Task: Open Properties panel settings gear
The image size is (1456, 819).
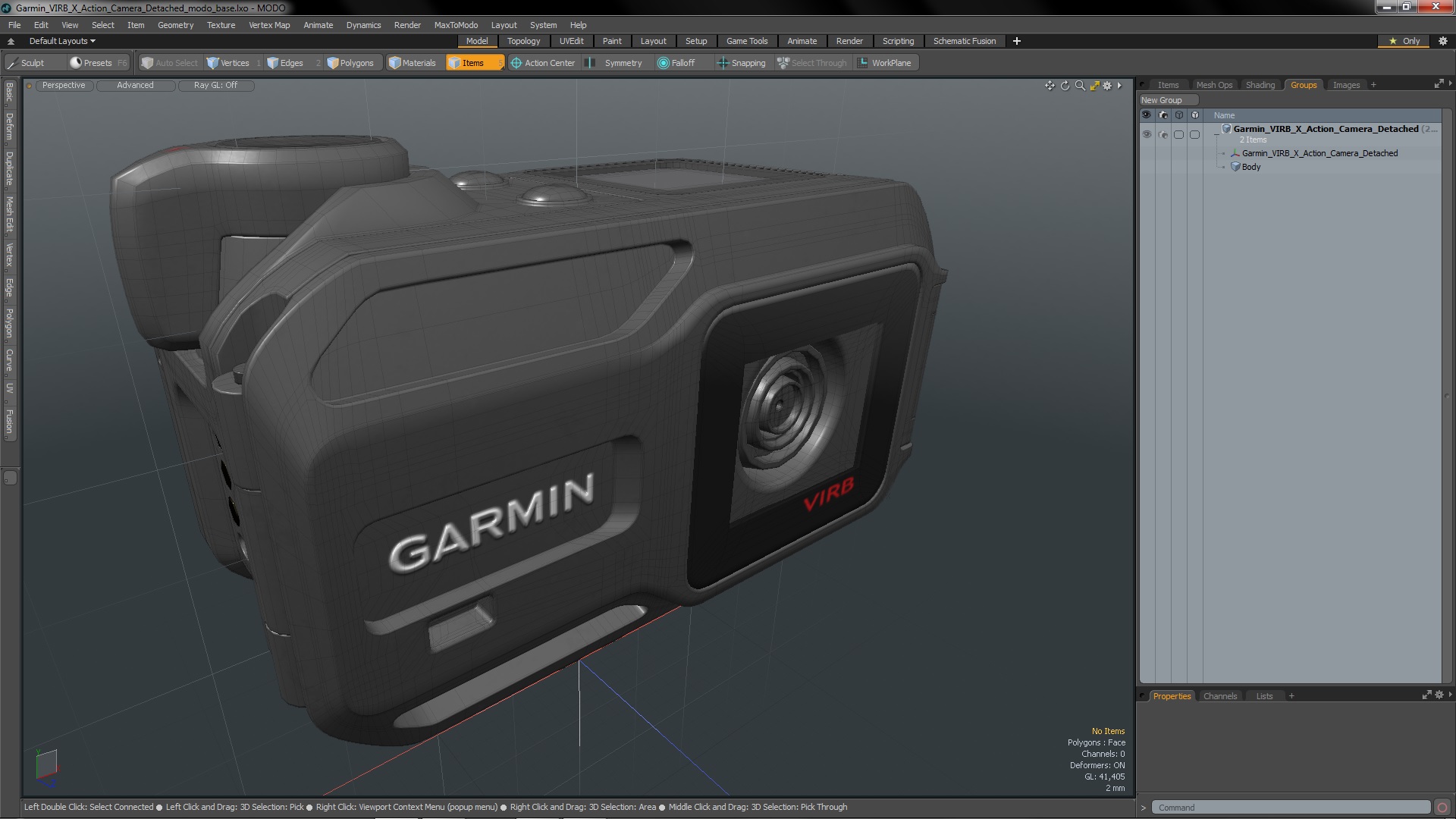Action: [x=1439, y=695]
